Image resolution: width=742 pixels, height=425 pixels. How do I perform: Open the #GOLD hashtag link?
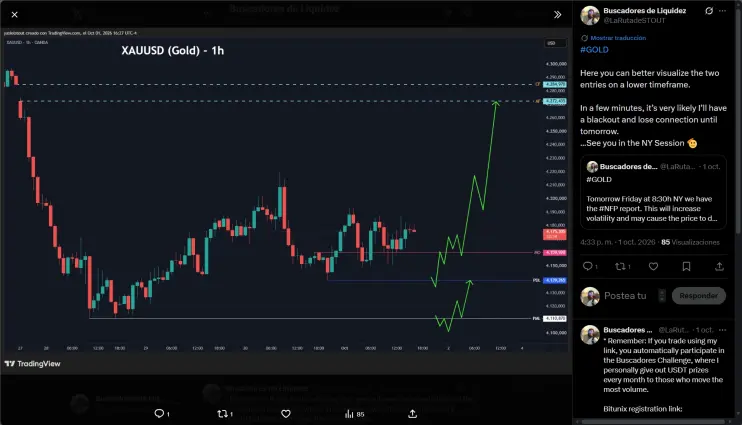click(594, 50)
